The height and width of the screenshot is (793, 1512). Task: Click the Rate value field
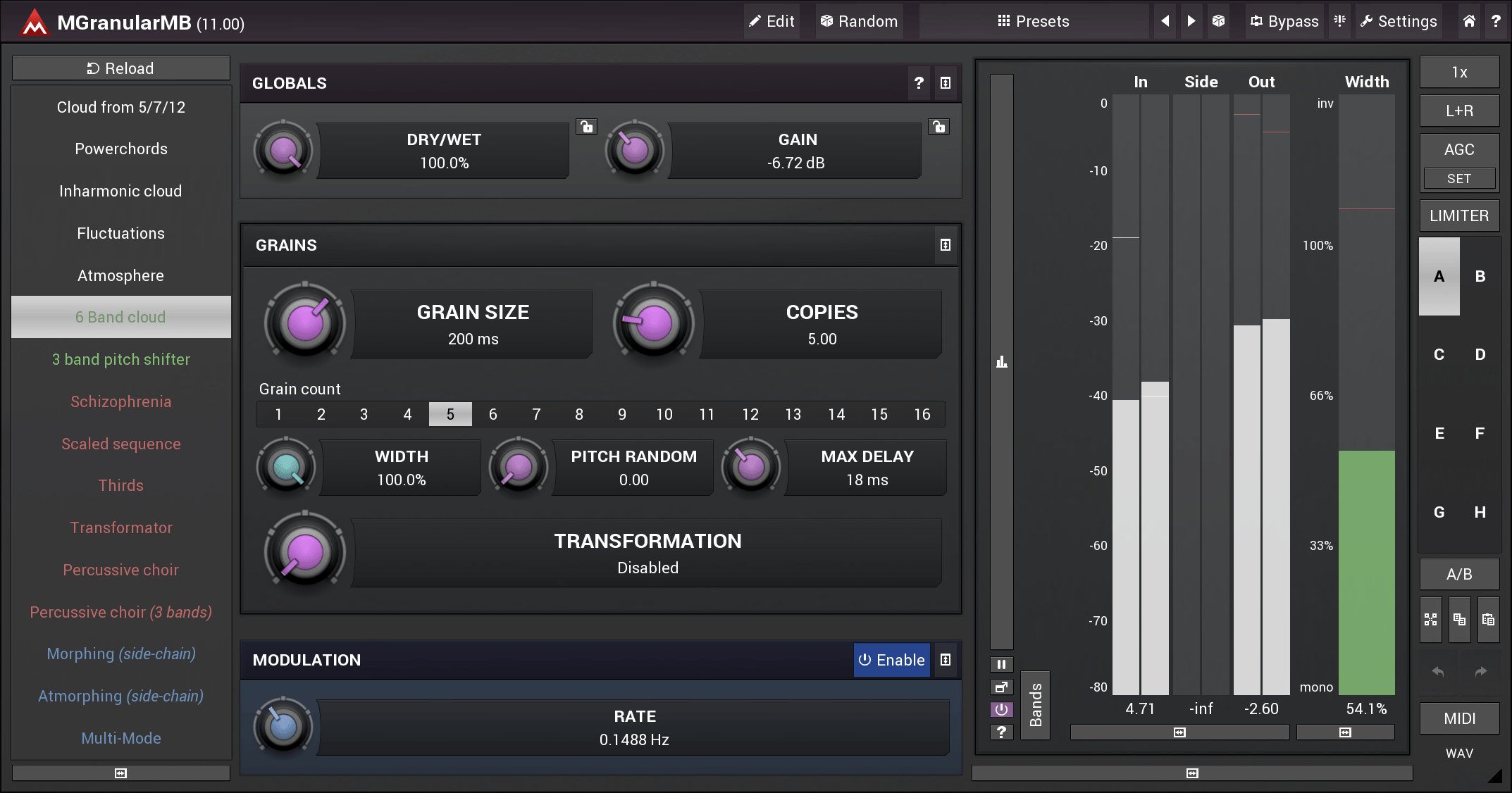634,728
